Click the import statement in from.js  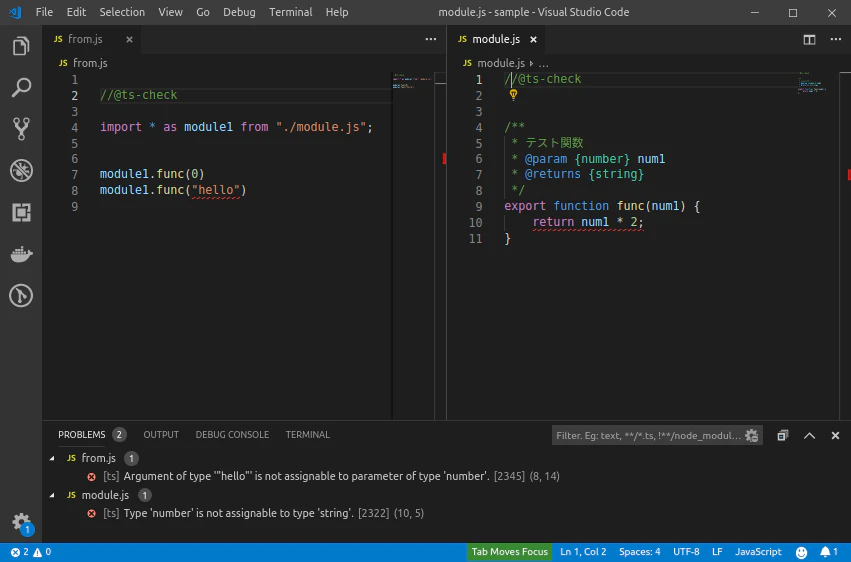pos(236,127)
